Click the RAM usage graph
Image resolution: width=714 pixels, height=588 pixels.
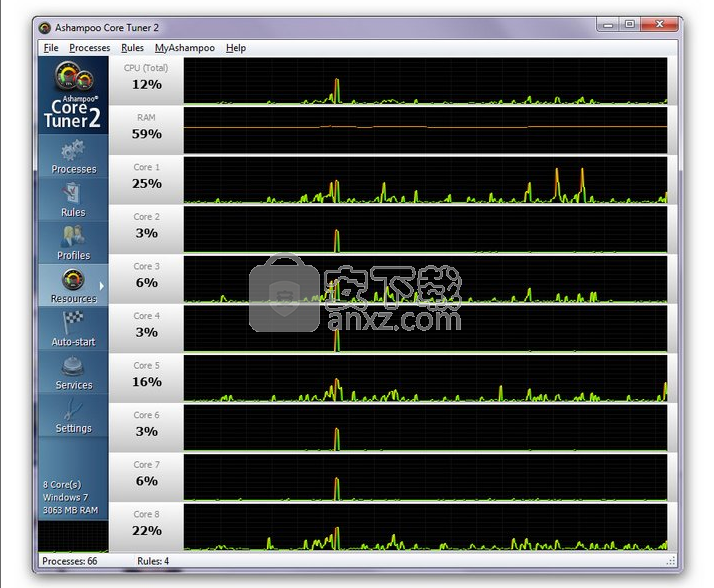(x=426, y=130)
